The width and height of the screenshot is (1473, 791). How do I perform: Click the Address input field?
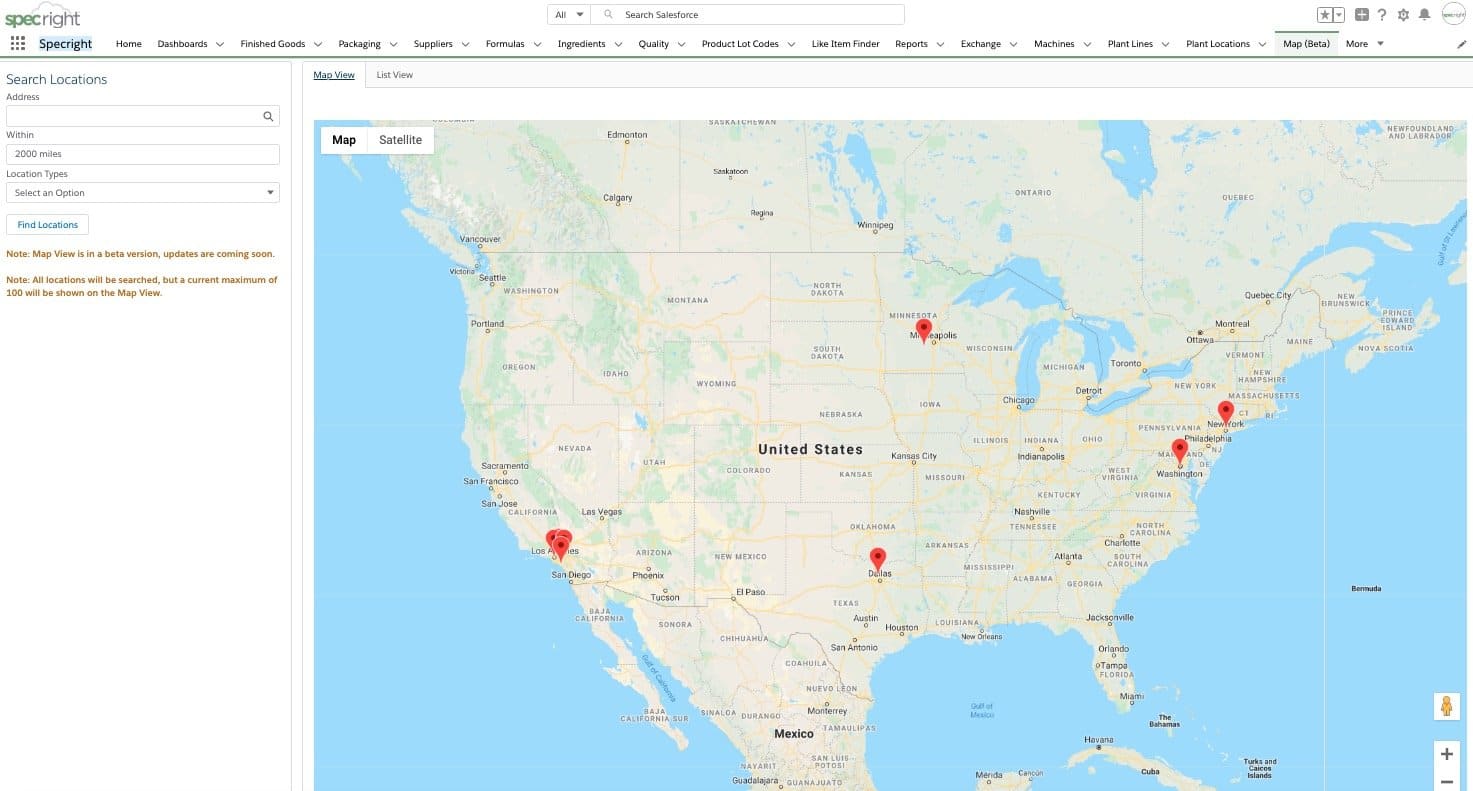coord(143,116)
